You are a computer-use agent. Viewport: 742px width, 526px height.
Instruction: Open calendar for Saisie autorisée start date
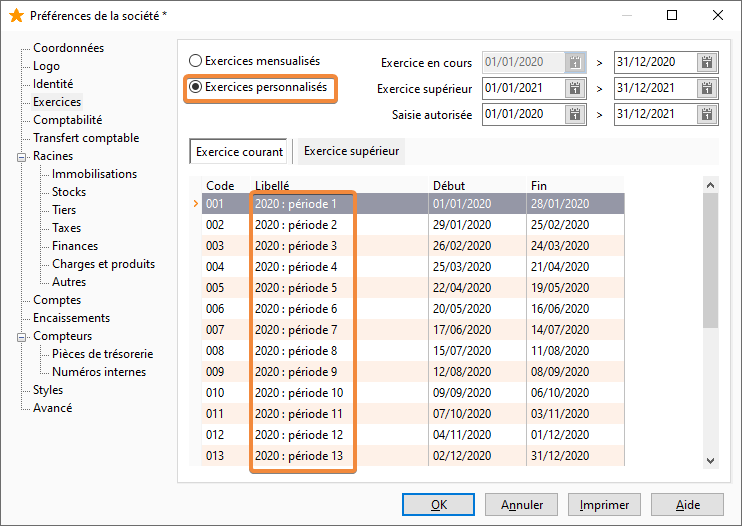pos(574,114)
